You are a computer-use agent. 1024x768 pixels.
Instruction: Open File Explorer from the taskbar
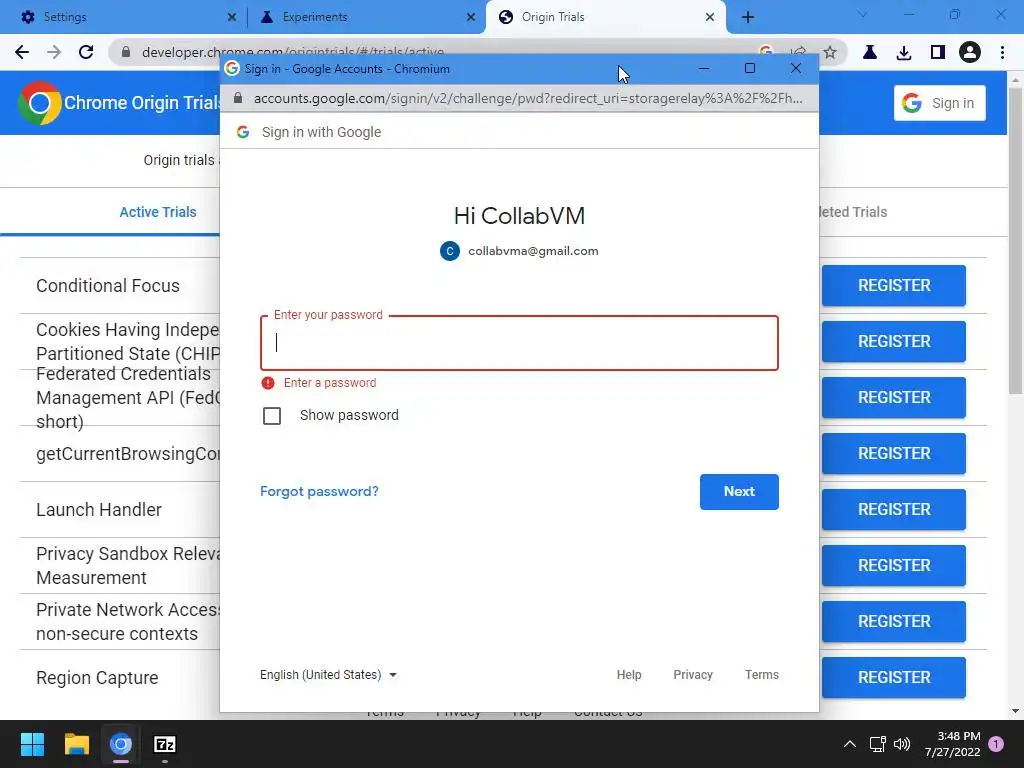pyautogui.click(x=76, y=744)
